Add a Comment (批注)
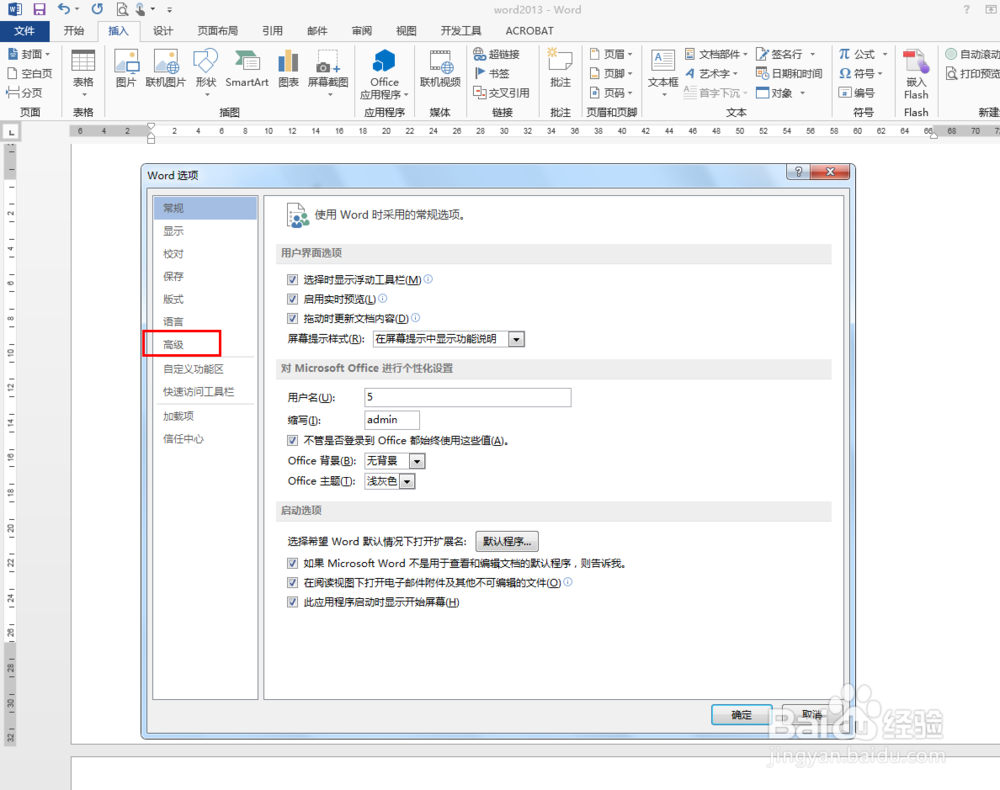The width and height of the screenshot is (1000, 790). (x=561, y=68)
